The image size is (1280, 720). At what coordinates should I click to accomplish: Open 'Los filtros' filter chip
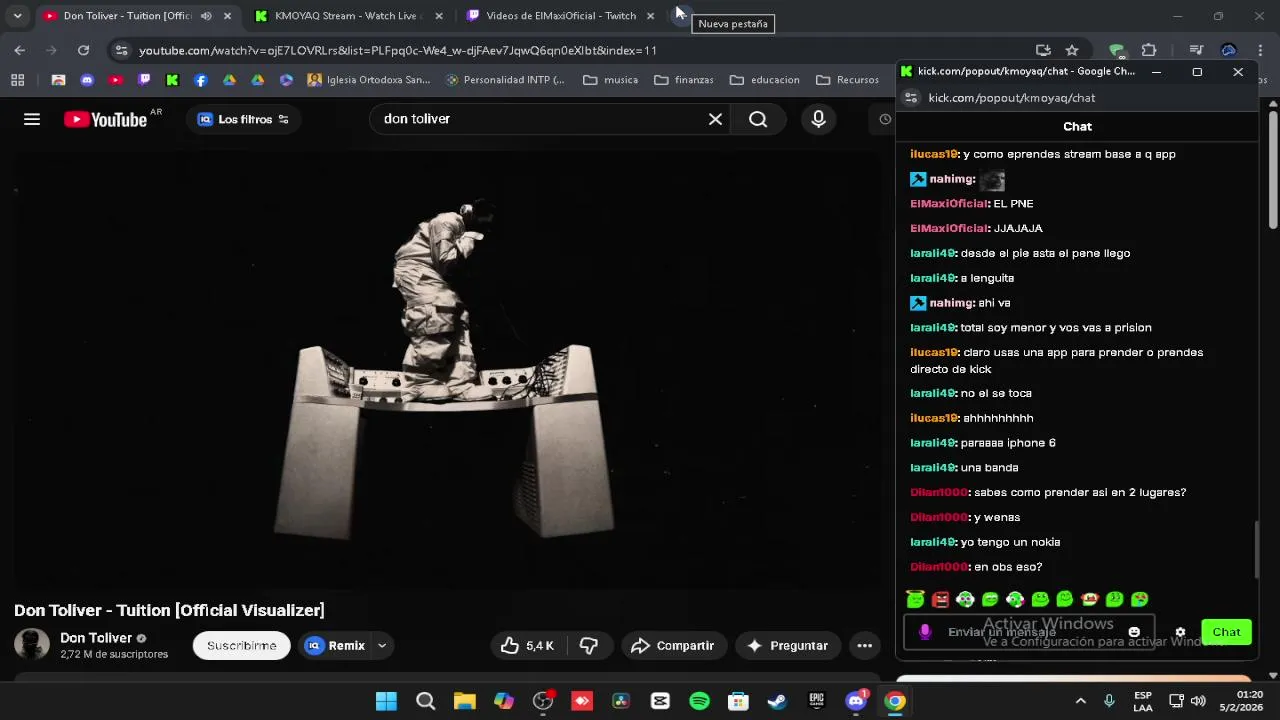[243, 119]
